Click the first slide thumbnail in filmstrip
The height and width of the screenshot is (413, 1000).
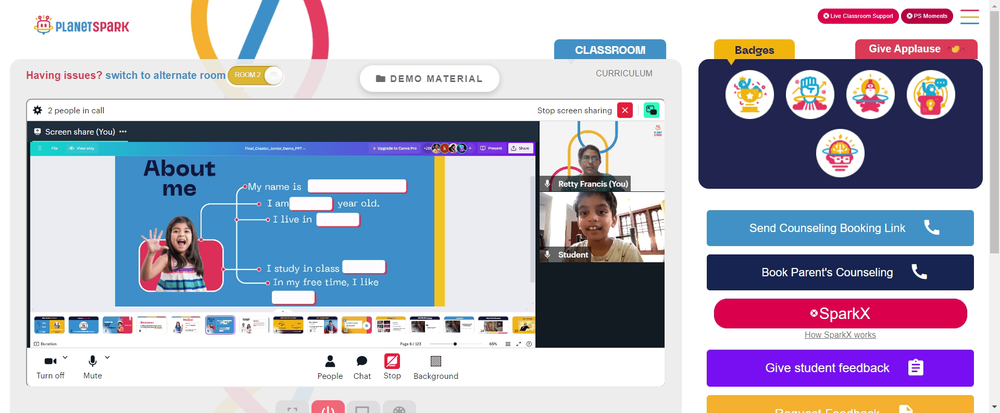[x=49, y=325]
